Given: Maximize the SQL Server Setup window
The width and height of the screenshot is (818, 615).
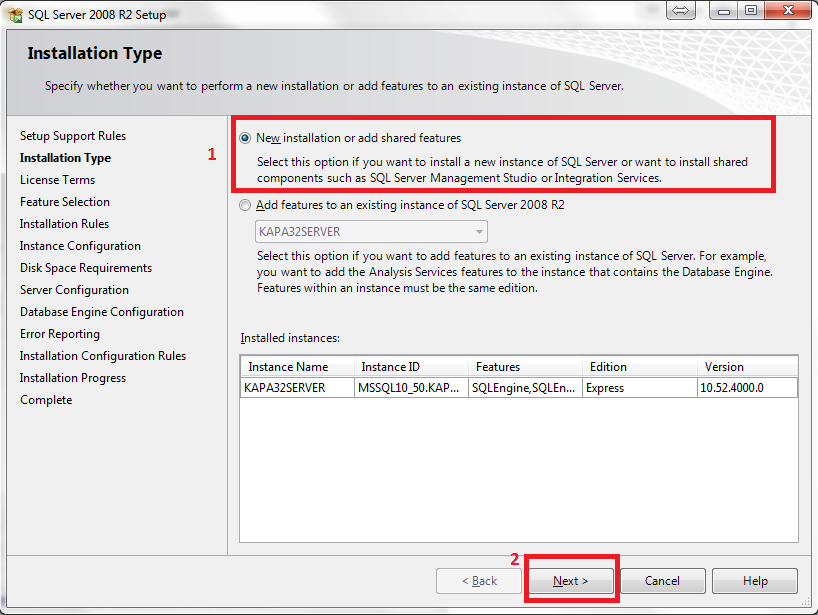Looking at the screenshot, I should (751, 10).
